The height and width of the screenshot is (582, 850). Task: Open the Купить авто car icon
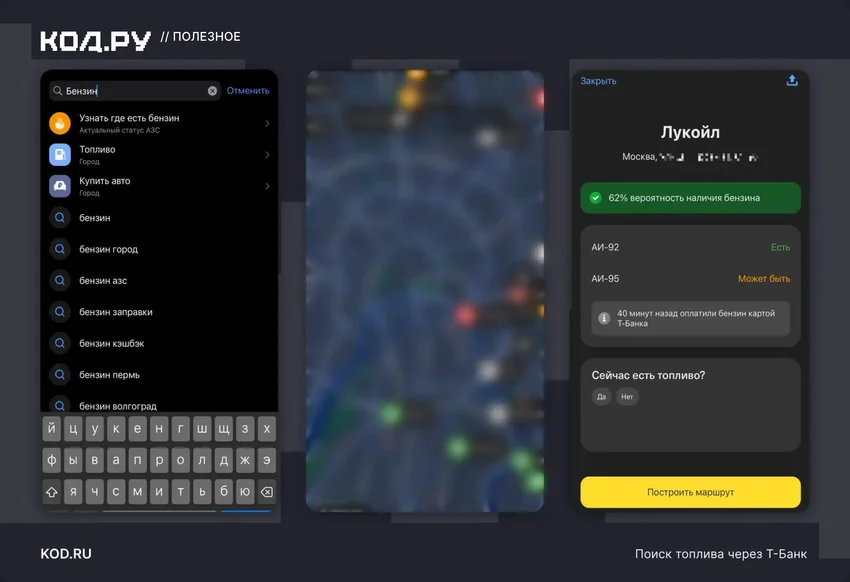point(60,186)
